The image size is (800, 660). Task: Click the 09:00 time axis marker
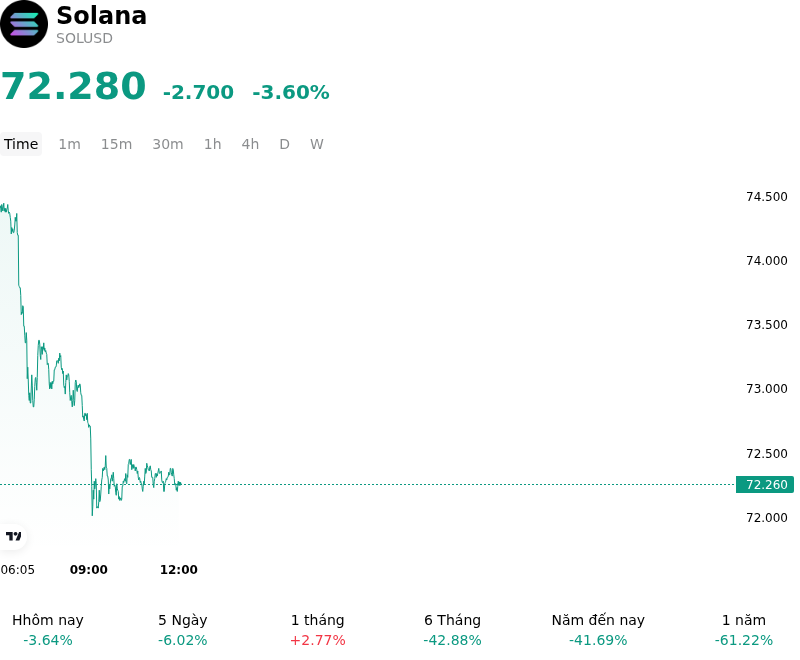point(89,570)
